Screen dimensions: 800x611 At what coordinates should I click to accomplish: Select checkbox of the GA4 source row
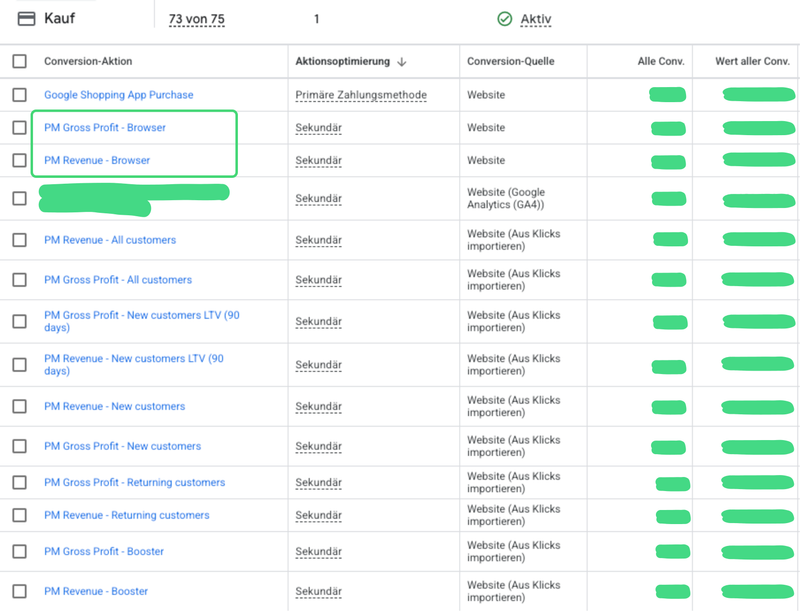[x=19, y=198]
